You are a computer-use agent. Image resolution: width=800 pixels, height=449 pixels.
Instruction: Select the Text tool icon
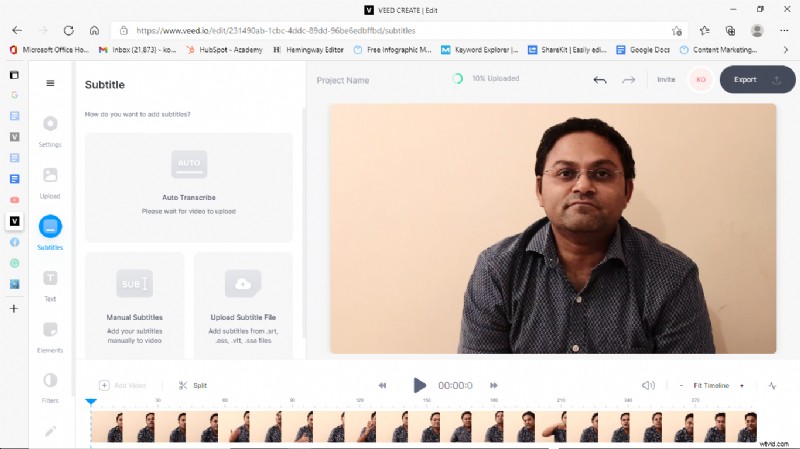50,278
